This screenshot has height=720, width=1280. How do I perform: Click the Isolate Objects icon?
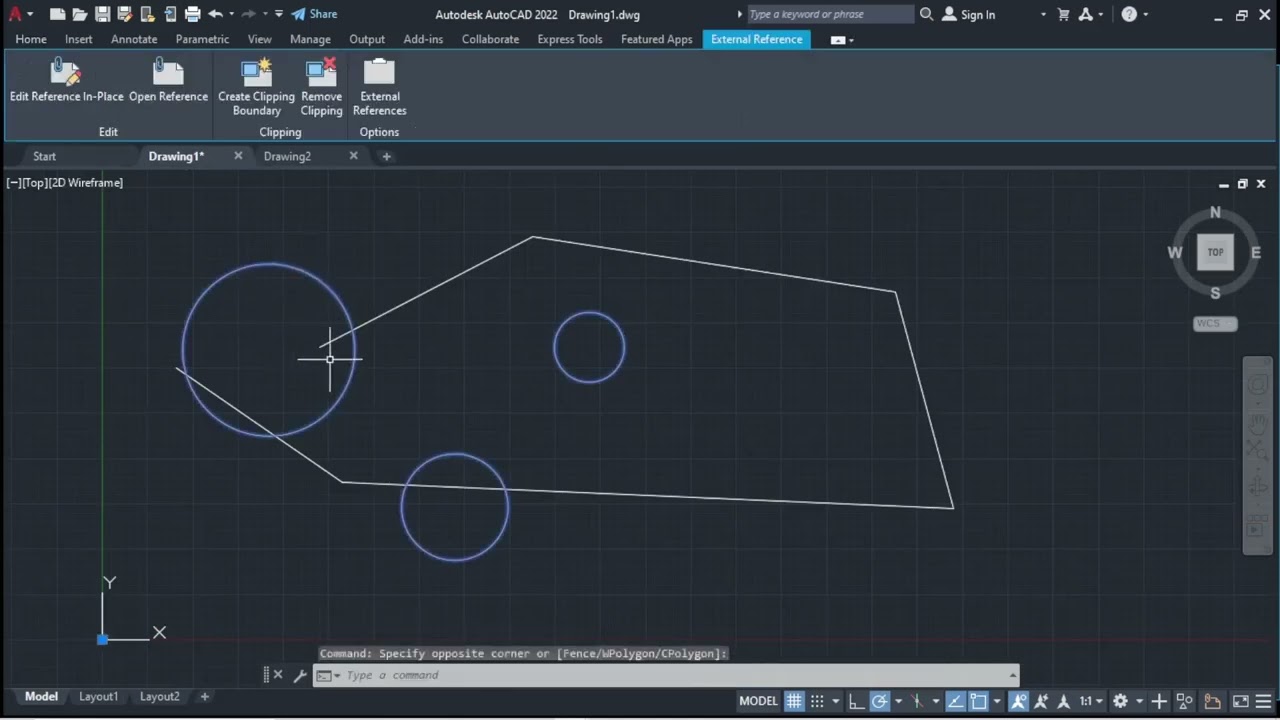coord(1185,701)
